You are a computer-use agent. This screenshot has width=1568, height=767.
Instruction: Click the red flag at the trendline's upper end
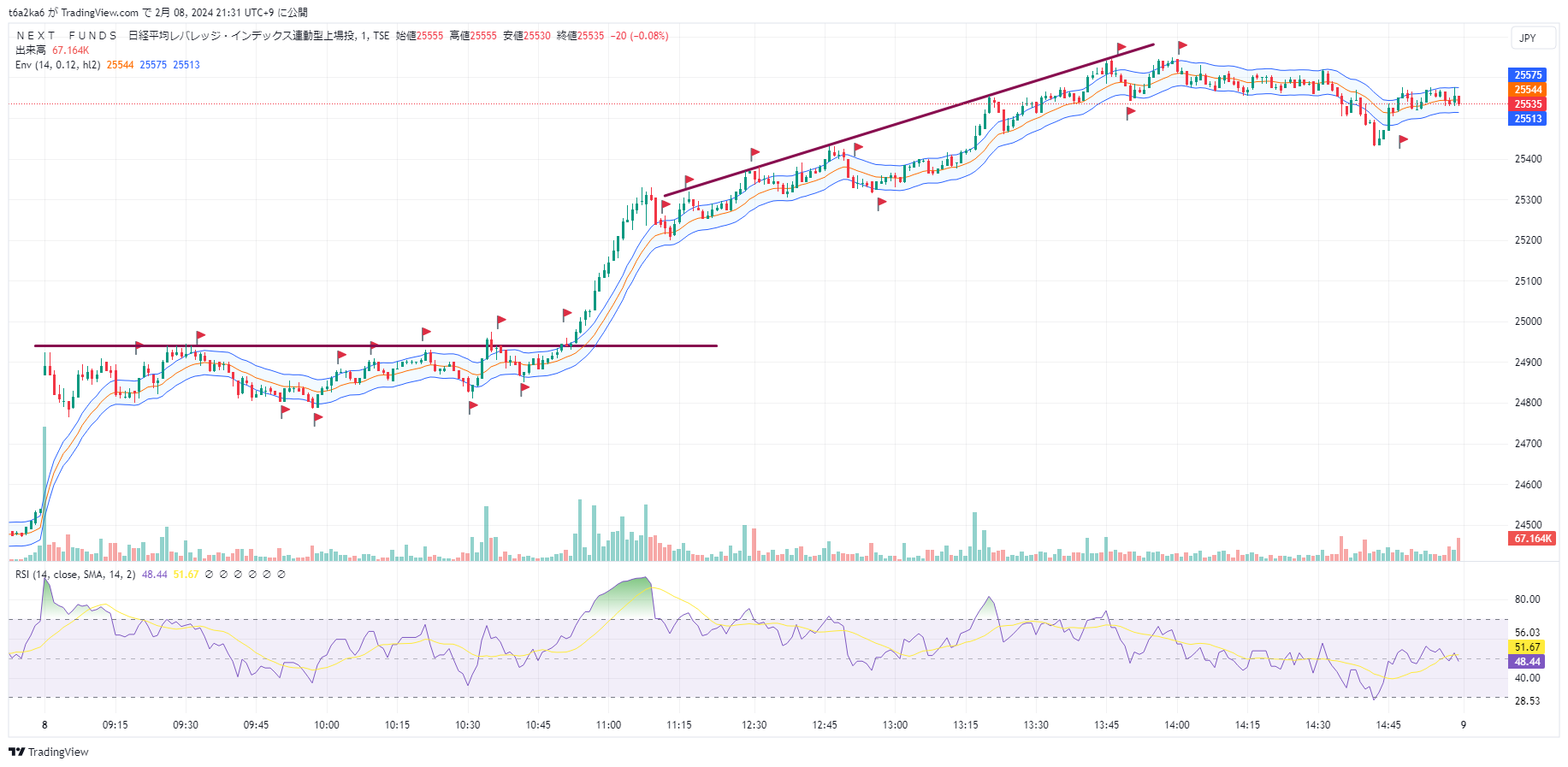point(1121,48)
